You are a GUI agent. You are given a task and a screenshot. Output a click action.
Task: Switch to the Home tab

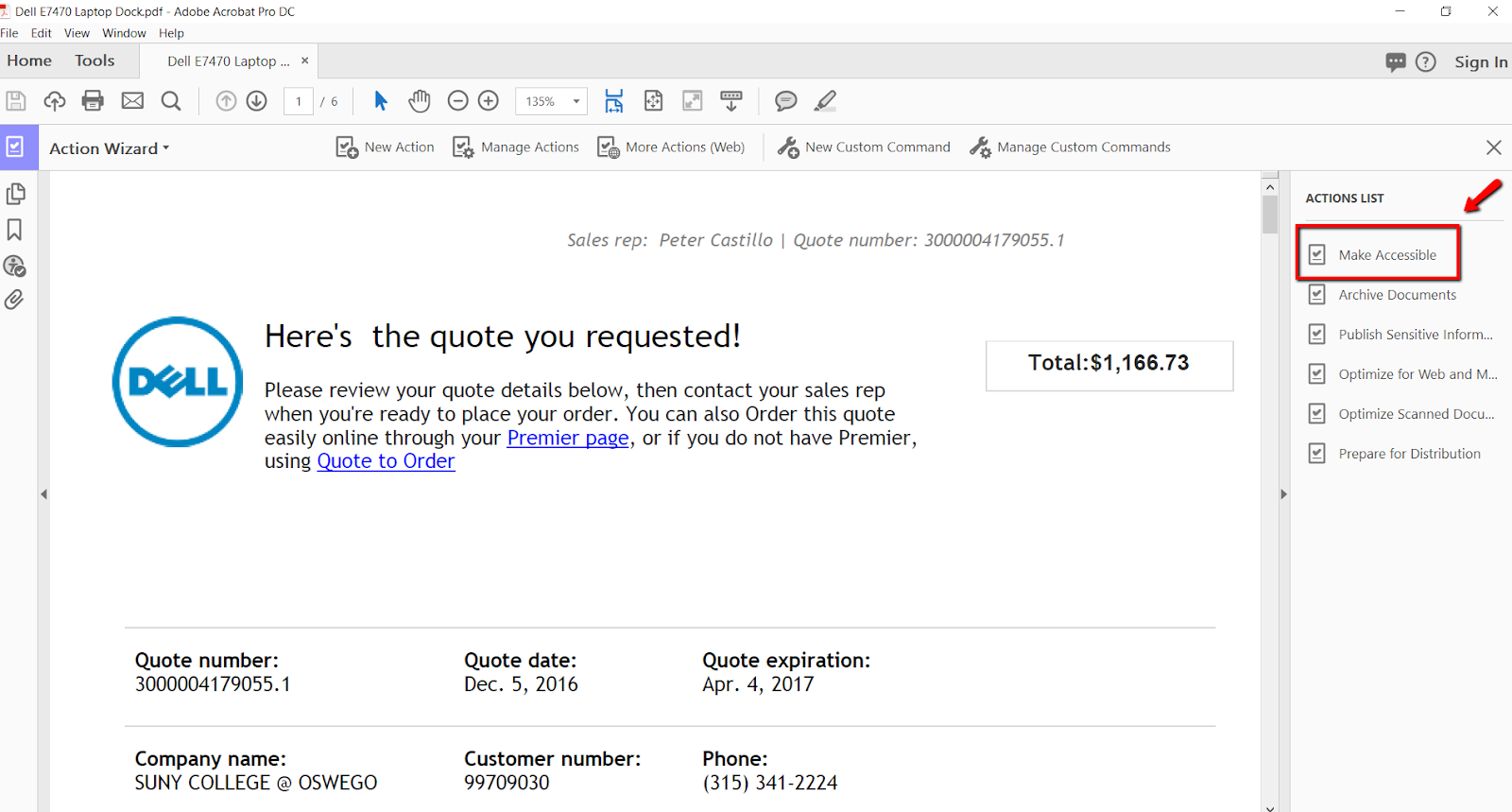point(29,60)
